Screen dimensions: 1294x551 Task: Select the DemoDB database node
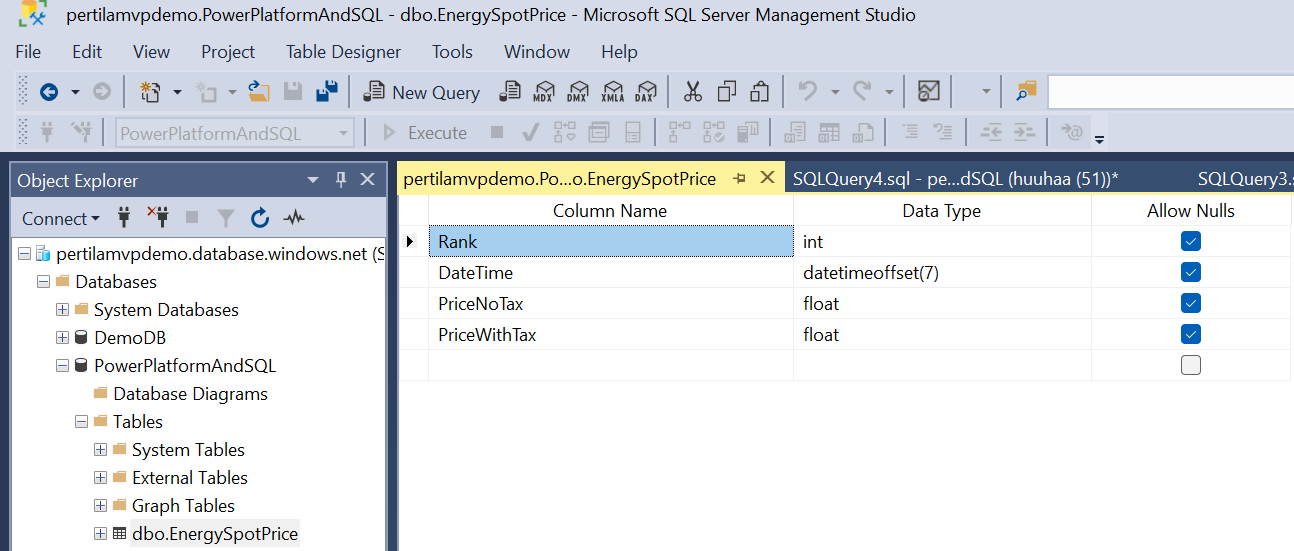click(130, 338)
